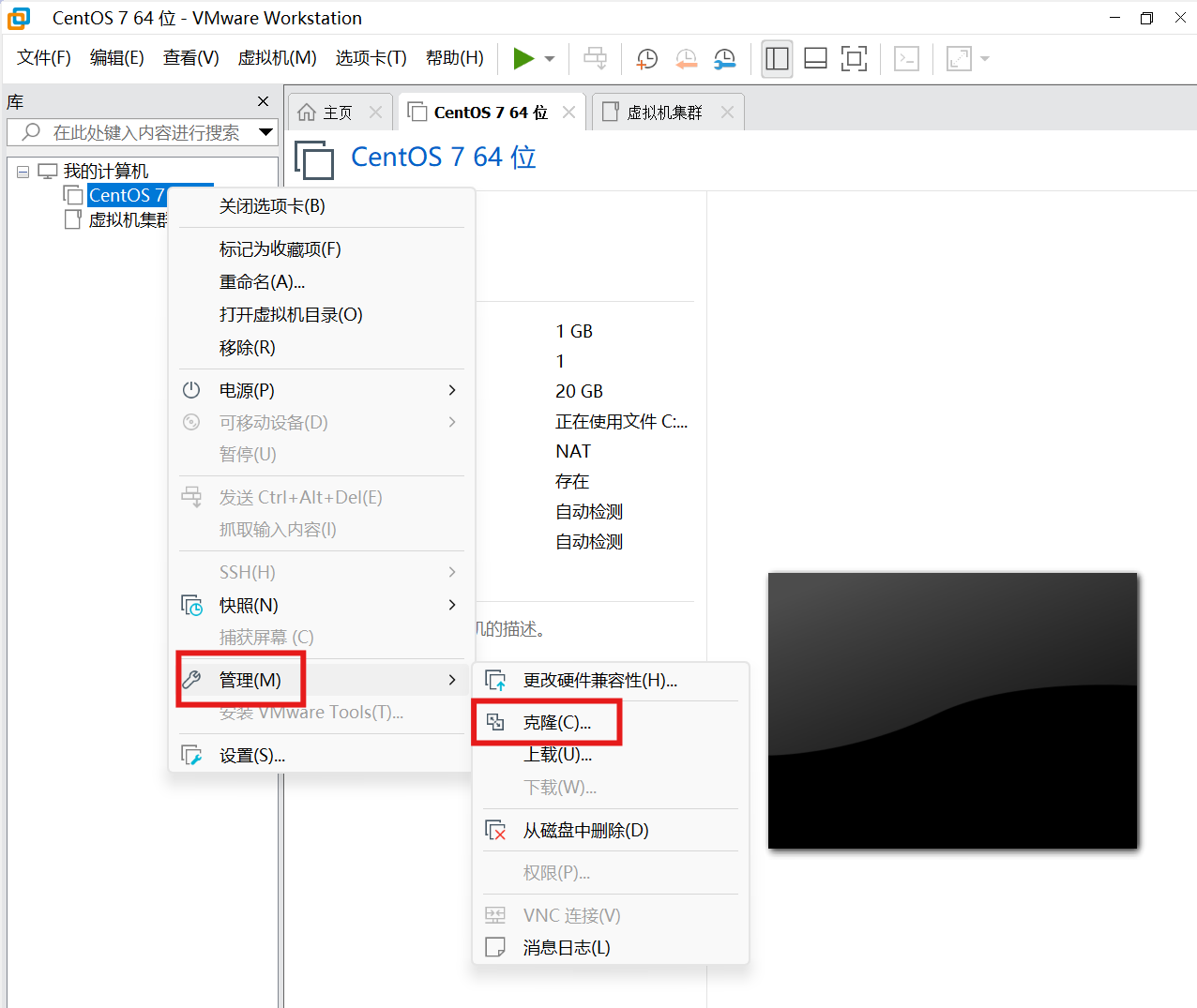The height and width of the screenshot is (1008, 1197).
Task: Close the 主页 tab
Action: 376,113
